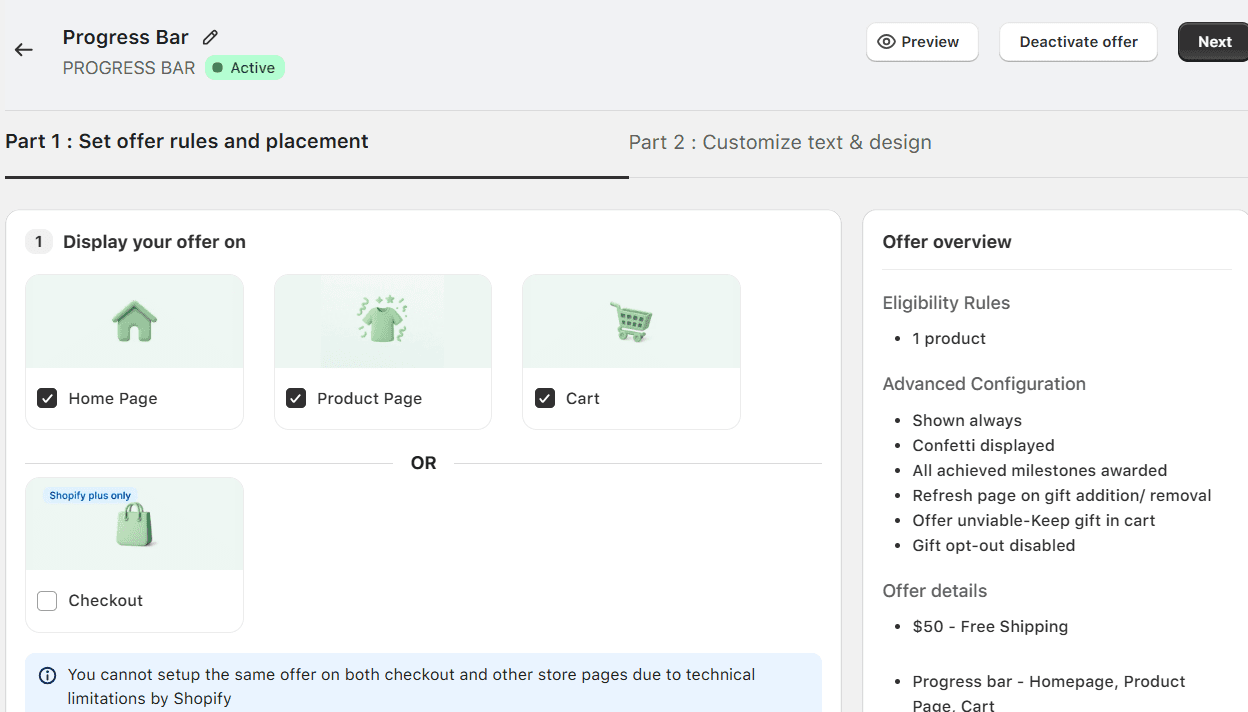This screenshot has height=712, width=1248.
Task: Click the eye icon inside Preview button
Action: [886, 41]
